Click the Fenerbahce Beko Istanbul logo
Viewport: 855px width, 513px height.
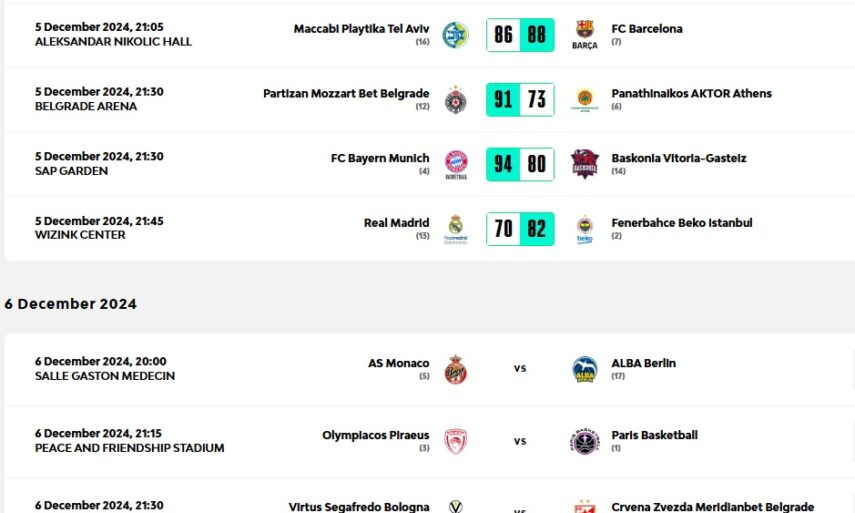point(585,229)
